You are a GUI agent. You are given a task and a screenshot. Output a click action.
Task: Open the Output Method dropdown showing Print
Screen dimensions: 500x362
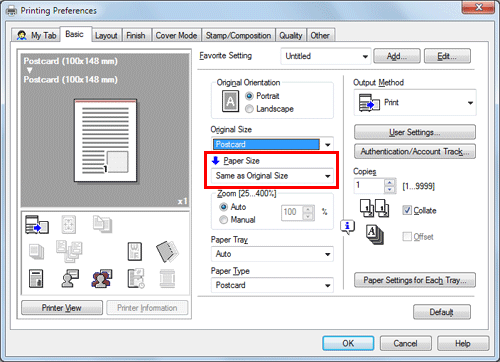[415, 103]
